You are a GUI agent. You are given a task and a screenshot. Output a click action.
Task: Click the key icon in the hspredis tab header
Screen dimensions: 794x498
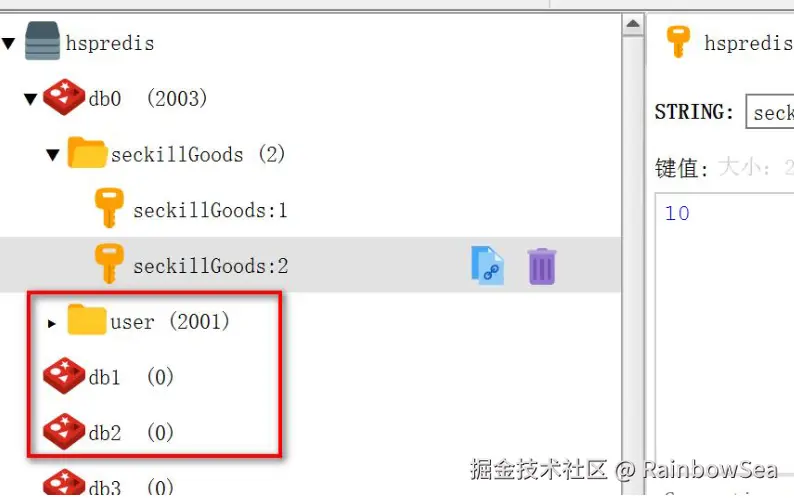pos(678,42)
